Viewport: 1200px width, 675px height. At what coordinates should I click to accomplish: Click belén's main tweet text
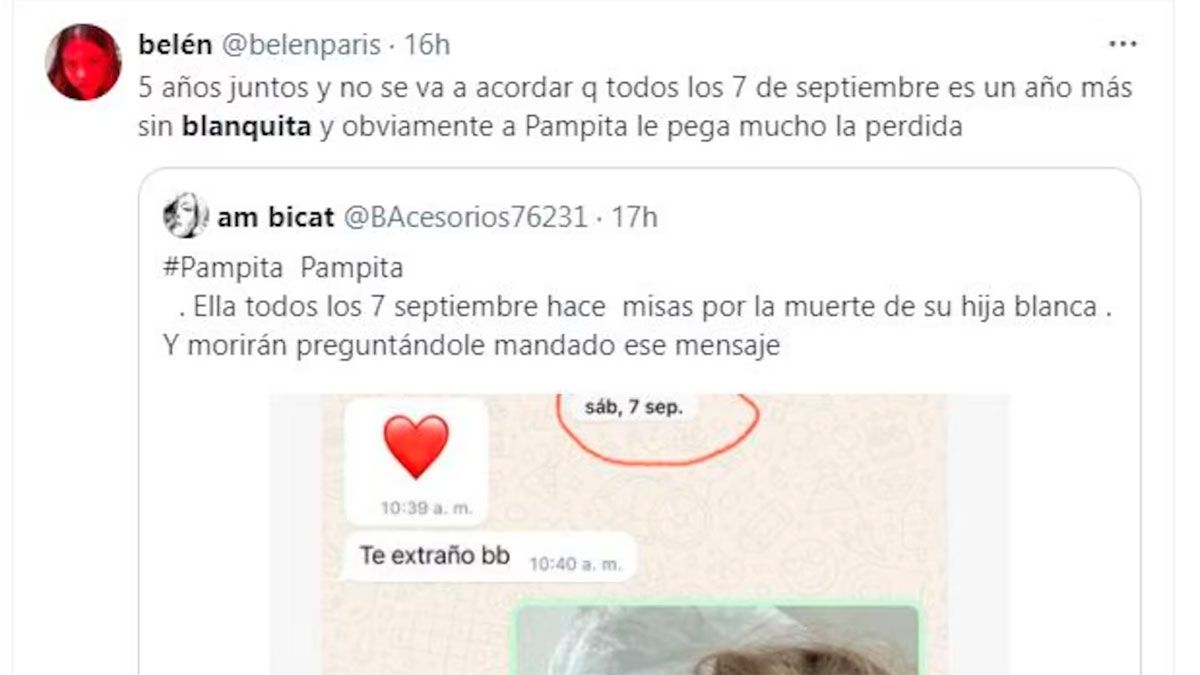click(x=635, y=107)
